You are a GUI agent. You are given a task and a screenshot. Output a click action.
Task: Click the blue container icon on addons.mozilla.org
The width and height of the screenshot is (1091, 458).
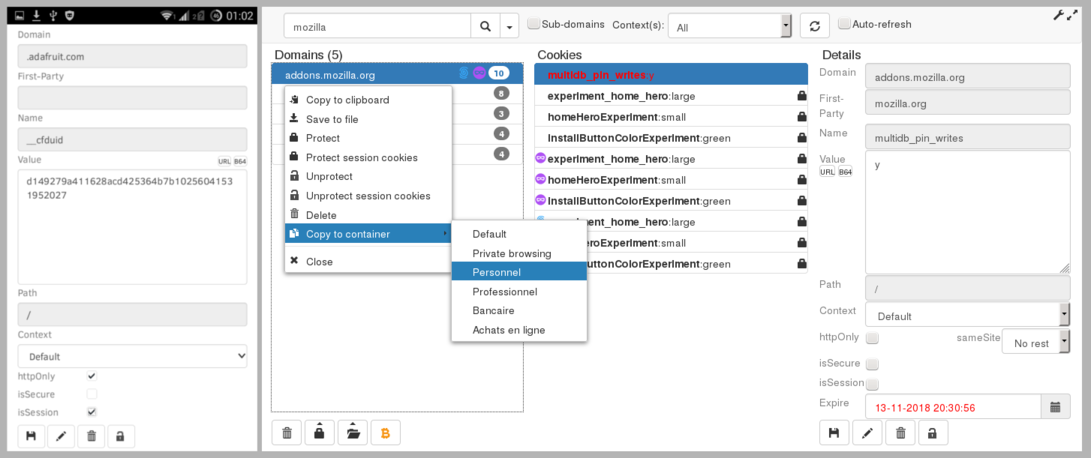pos(464,72)
